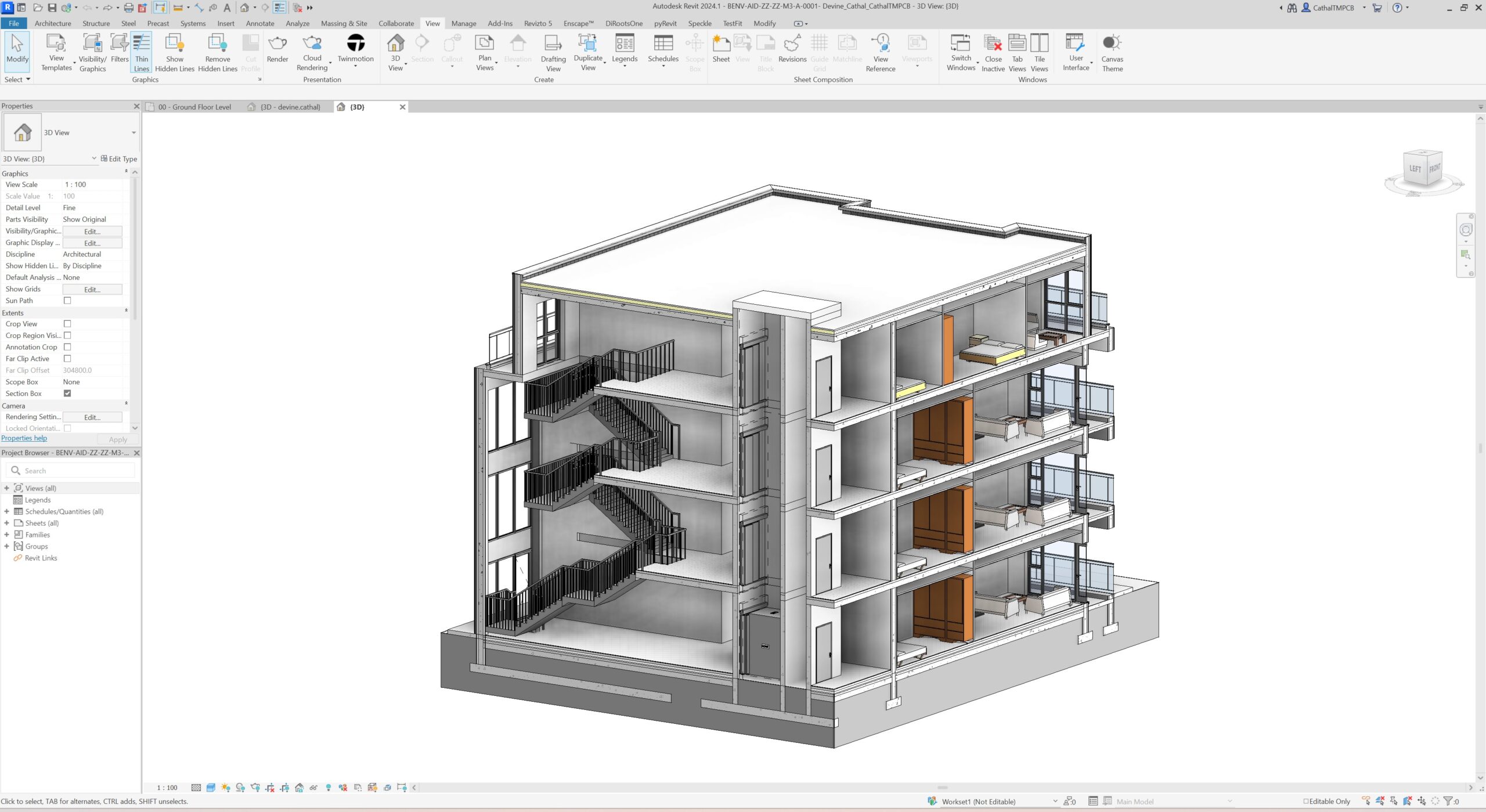The height and width of the screenshot is (812, 1486).
Task: Uncheck the Section Box property
Action: pos(67,393)
